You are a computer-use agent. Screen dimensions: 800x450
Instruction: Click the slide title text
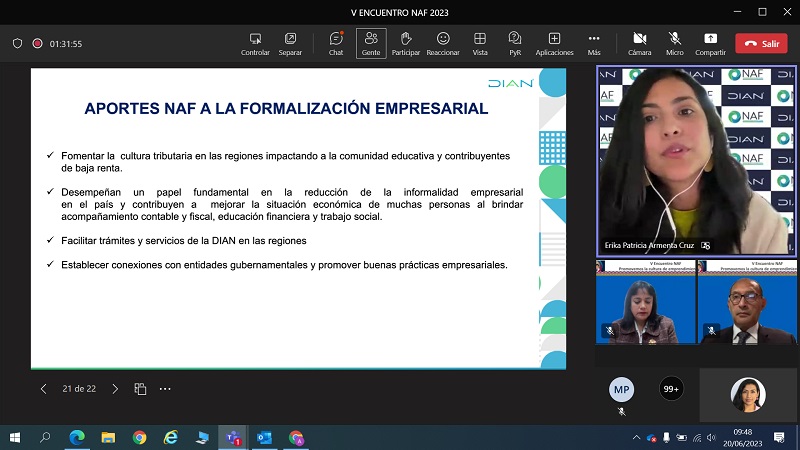286,109
